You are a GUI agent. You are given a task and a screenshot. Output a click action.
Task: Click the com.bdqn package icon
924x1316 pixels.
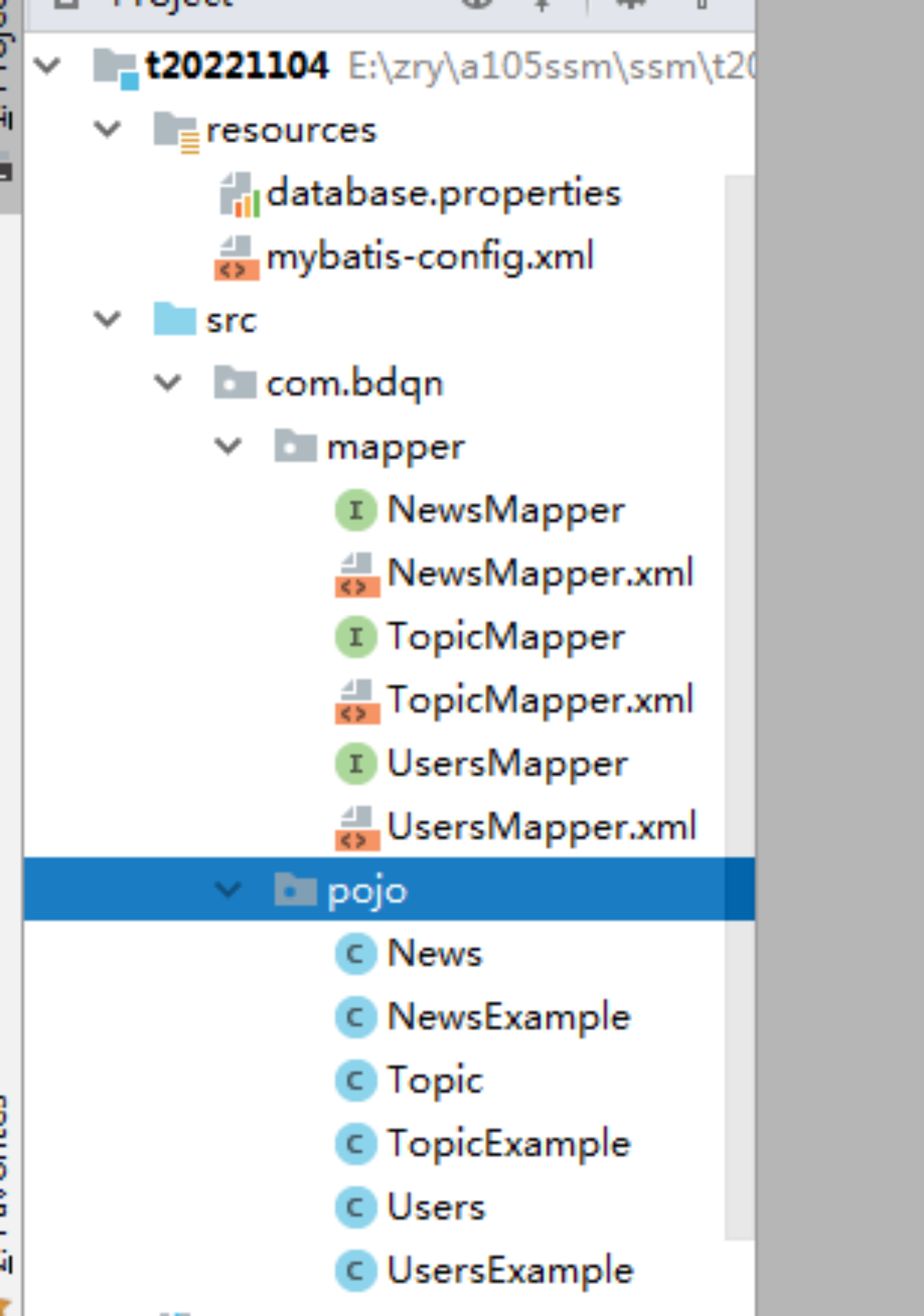click(x=235, y=382)
